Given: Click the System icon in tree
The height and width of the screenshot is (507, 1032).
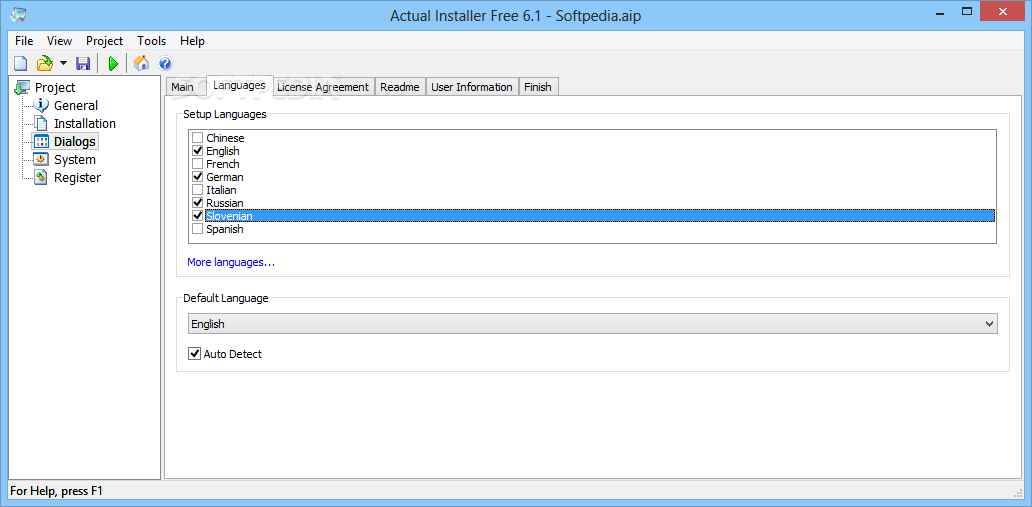Looking at the screenshot, I should click(x=41, y=159).
